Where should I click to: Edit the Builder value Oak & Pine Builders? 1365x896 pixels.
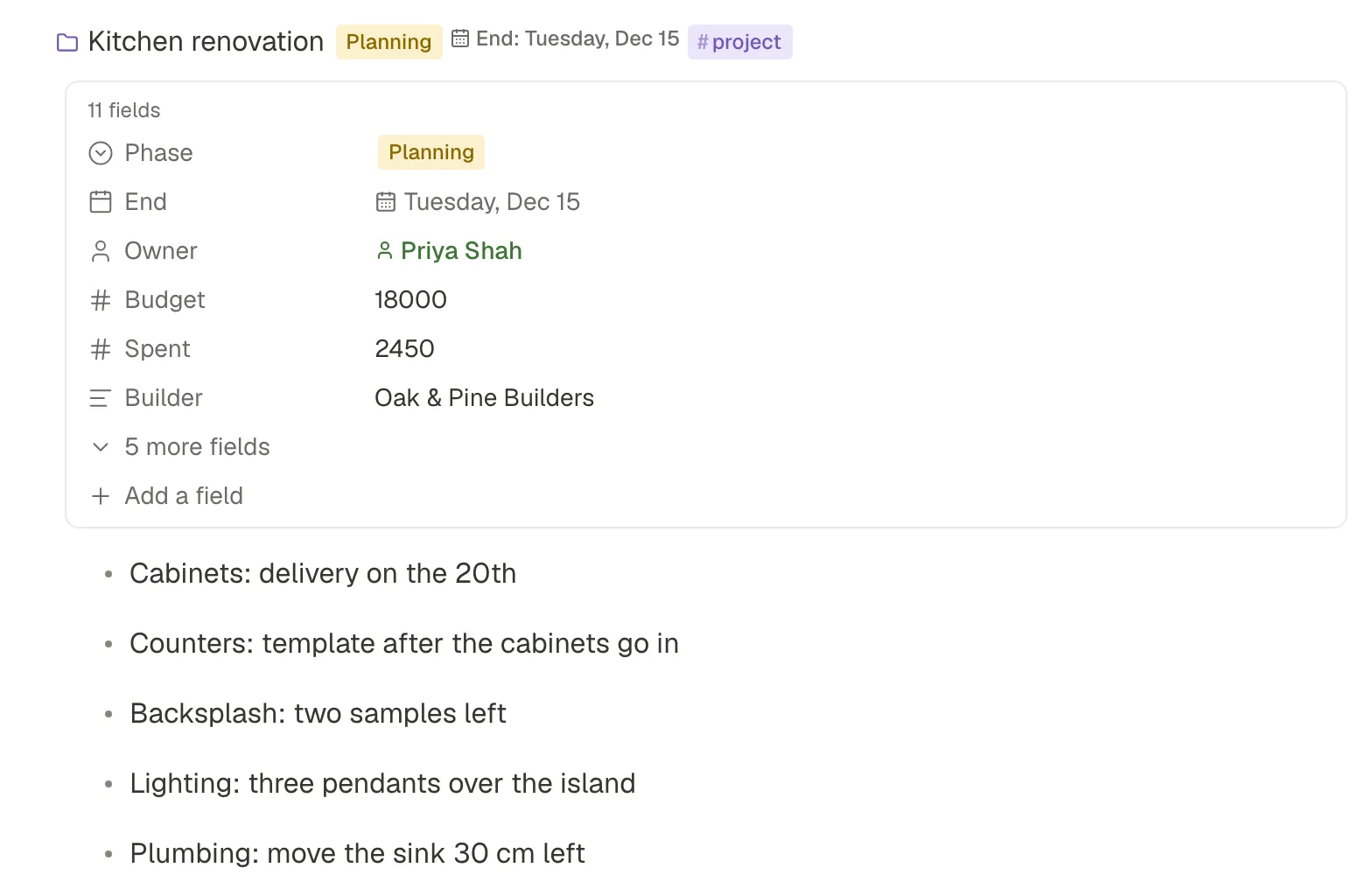pos(484,398)
